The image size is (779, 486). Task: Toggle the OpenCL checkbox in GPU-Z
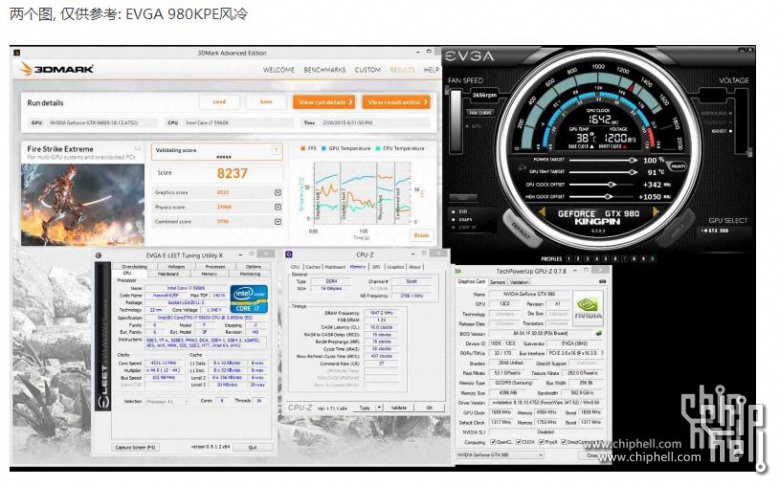tap(493, 442)
